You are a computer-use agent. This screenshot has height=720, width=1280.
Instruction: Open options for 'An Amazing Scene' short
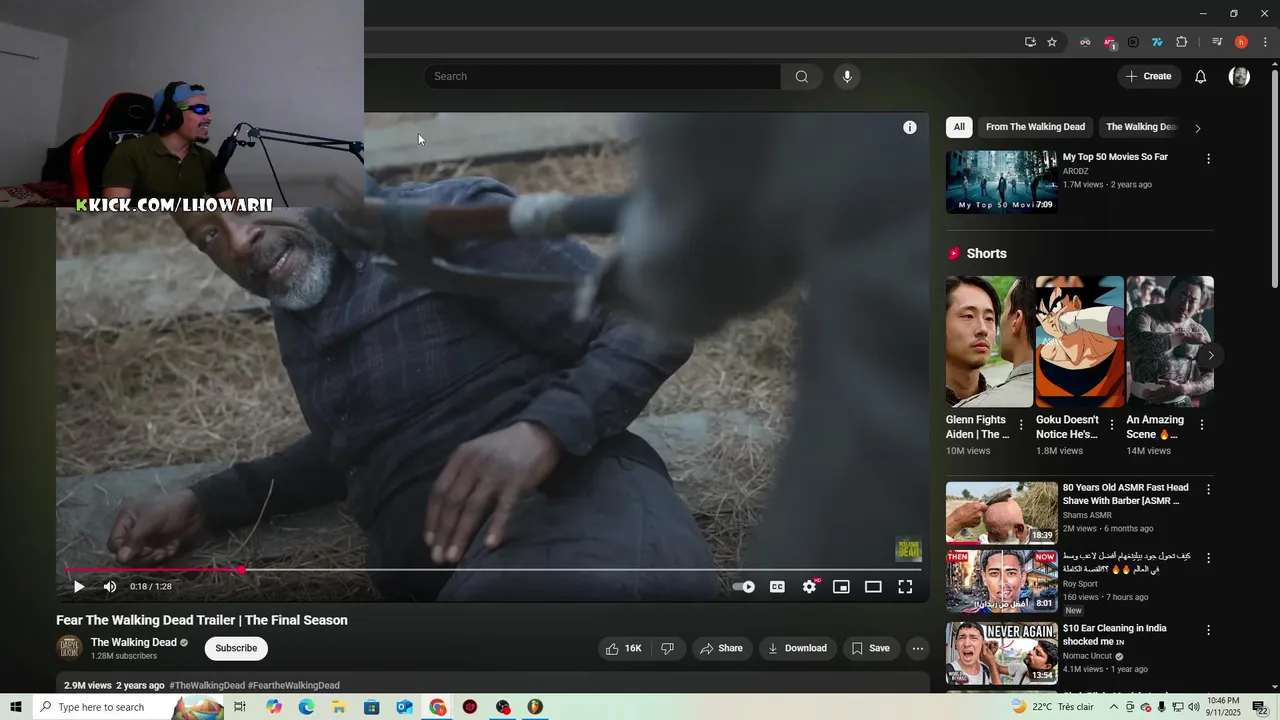click(1201, 425)
